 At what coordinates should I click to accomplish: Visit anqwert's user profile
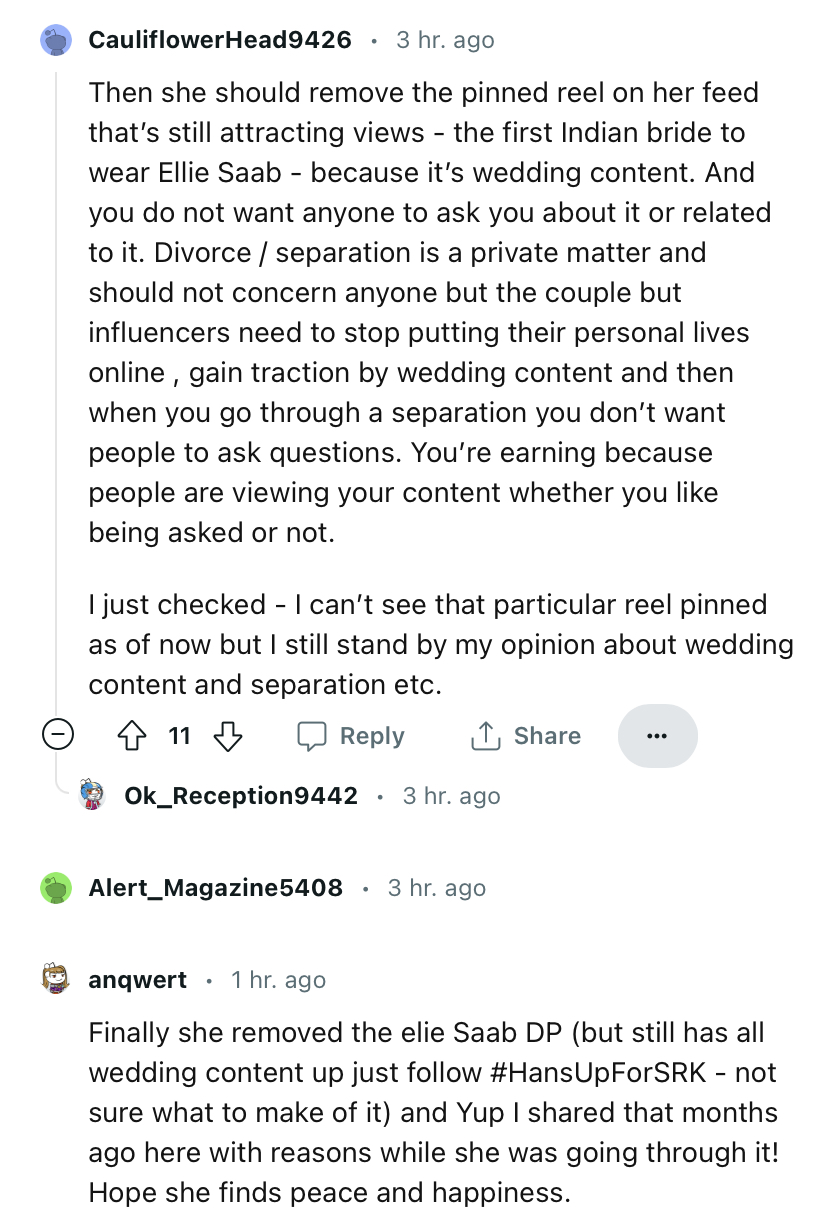point(137,980)
